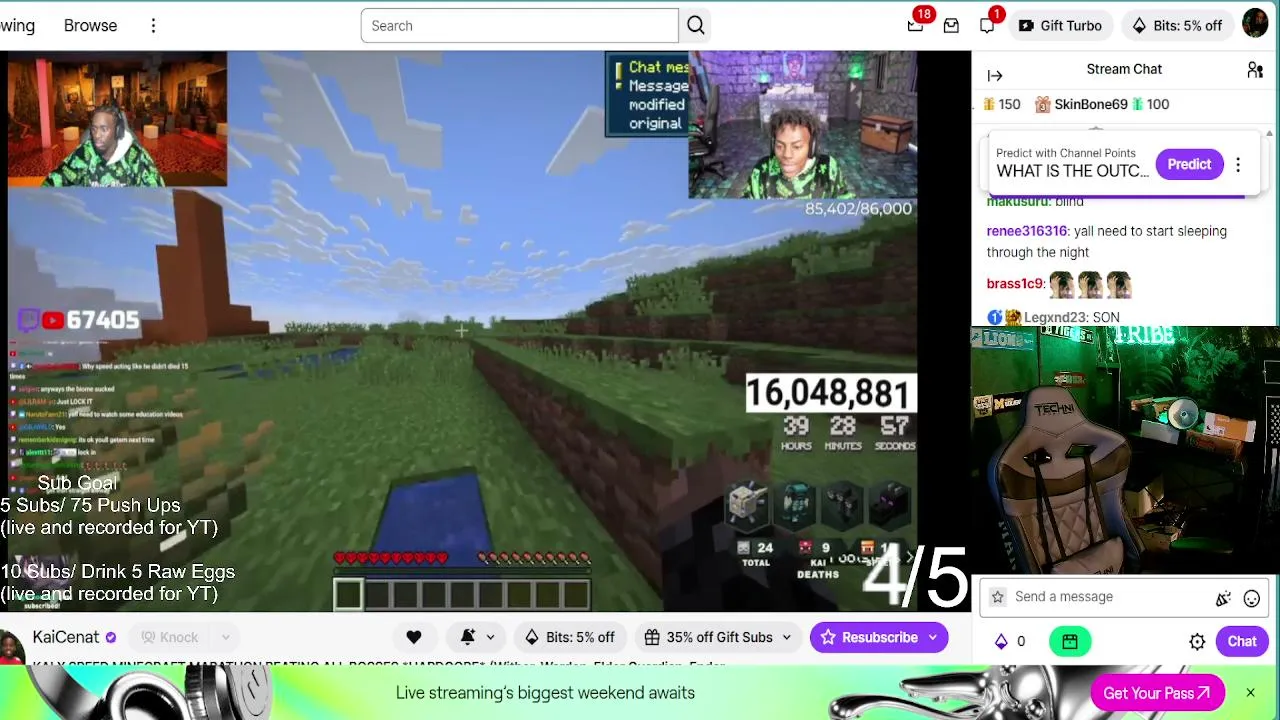Open the tray icon with the 18 badge

[915, 26]
